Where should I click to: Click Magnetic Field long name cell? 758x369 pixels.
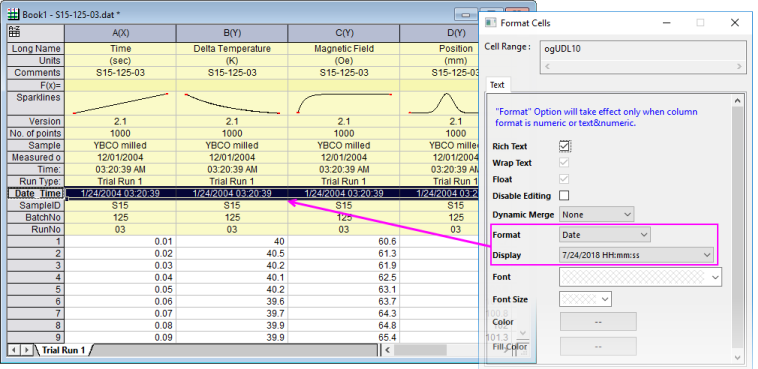[x=344, y=48]
